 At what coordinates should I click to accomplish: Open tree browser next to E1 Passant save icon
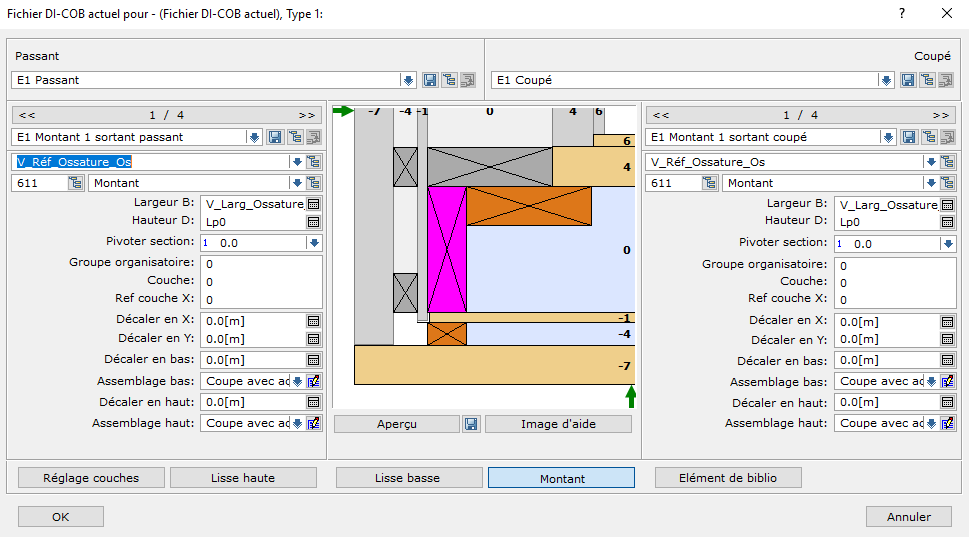pos(449,80)
